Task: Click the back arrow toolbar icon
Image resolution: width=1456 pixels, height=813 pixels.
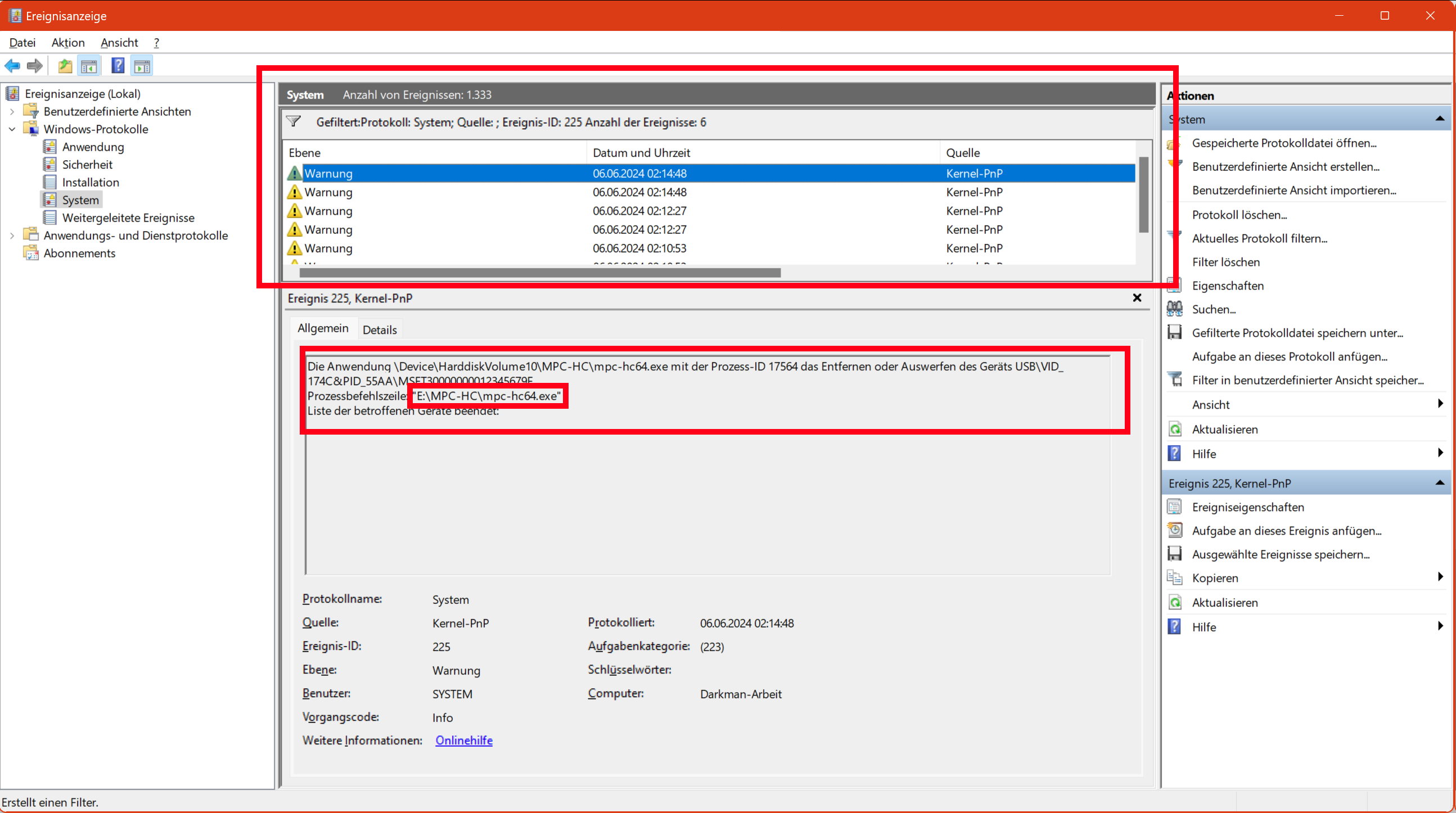Action: click(x=12, y=66)
